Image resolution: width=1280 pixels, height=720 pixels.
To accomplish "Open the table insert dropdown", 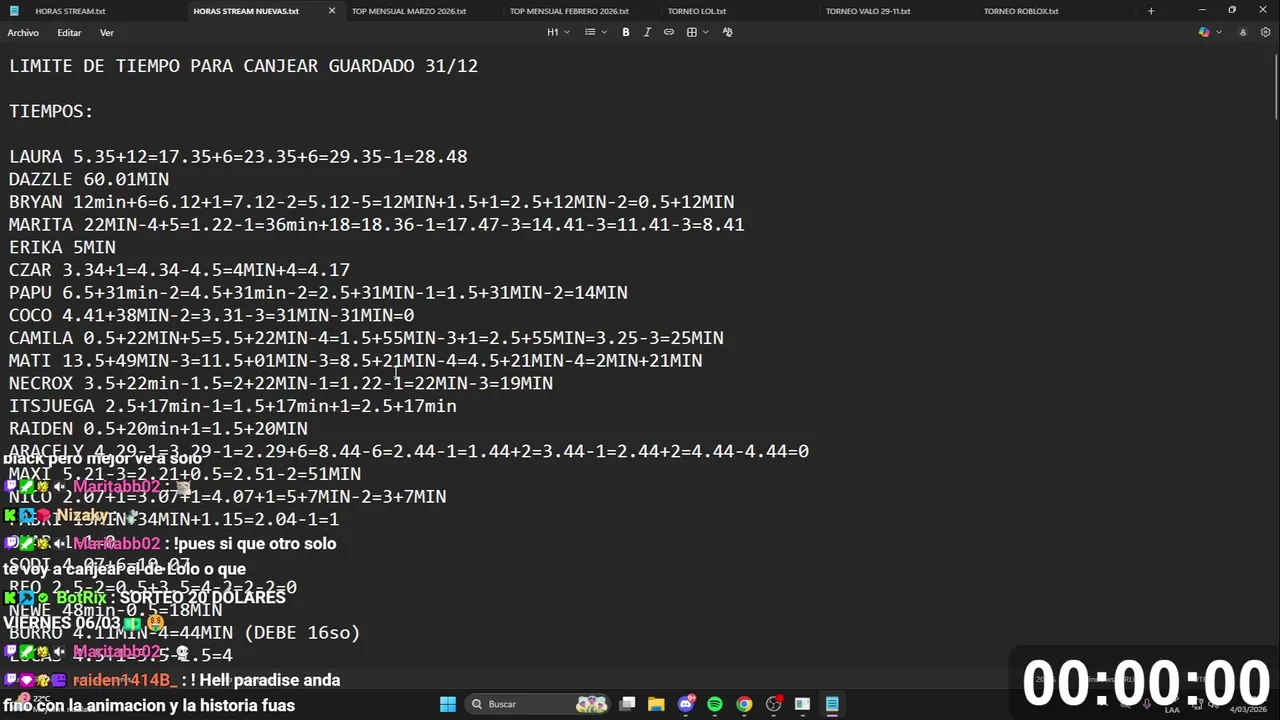I will coord(697,32).
